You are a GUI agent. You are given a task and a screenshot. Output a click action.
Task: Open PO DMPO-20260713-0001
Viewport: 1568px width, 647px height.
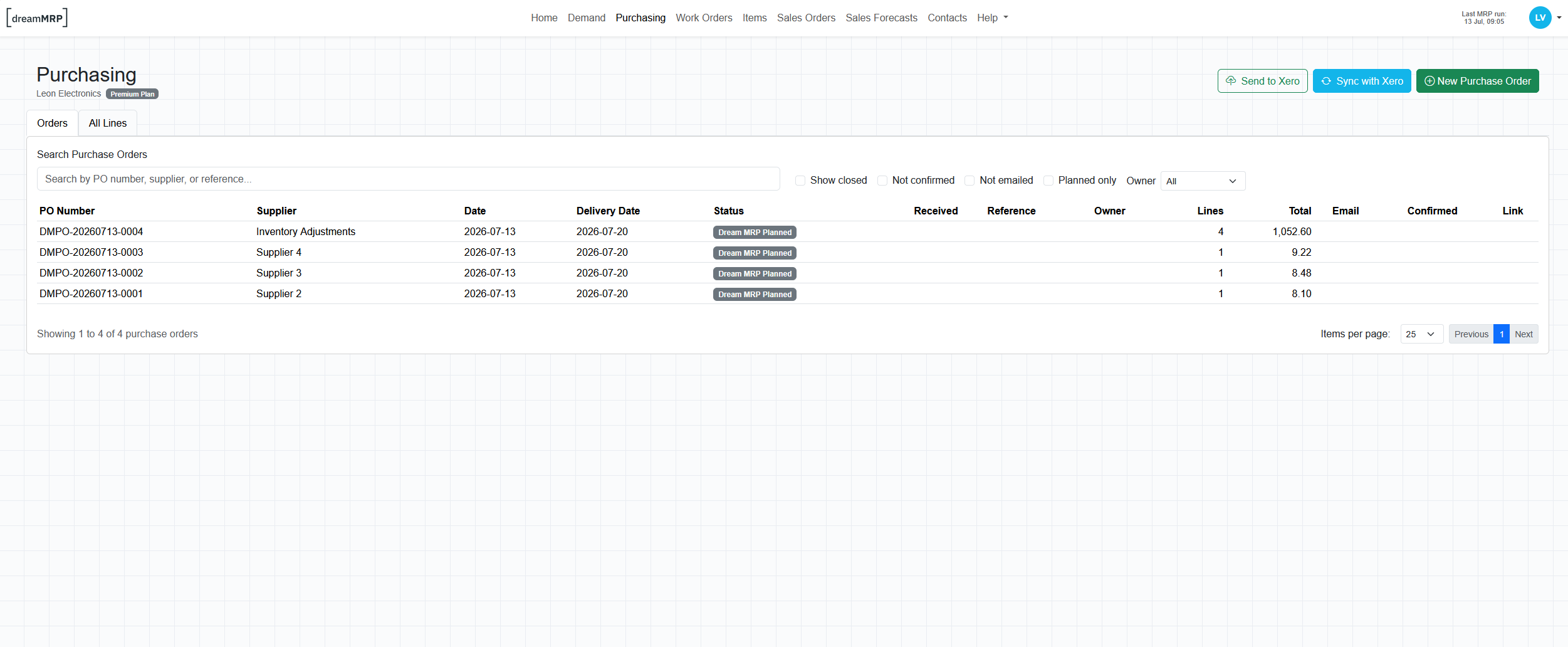pos(91,293)
